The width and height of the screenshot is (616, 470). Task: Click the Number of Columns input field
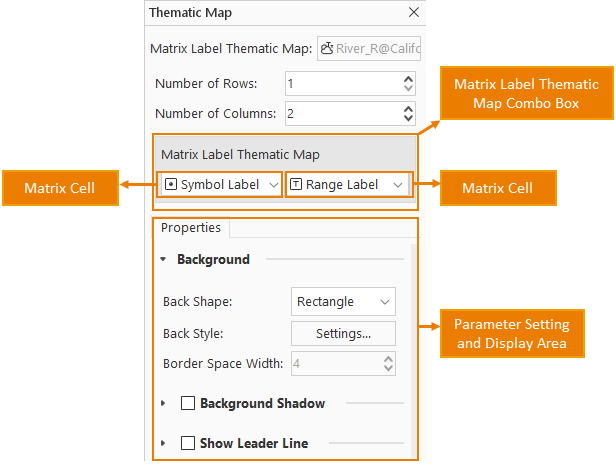pyautogui.click(x=342, y=114)
